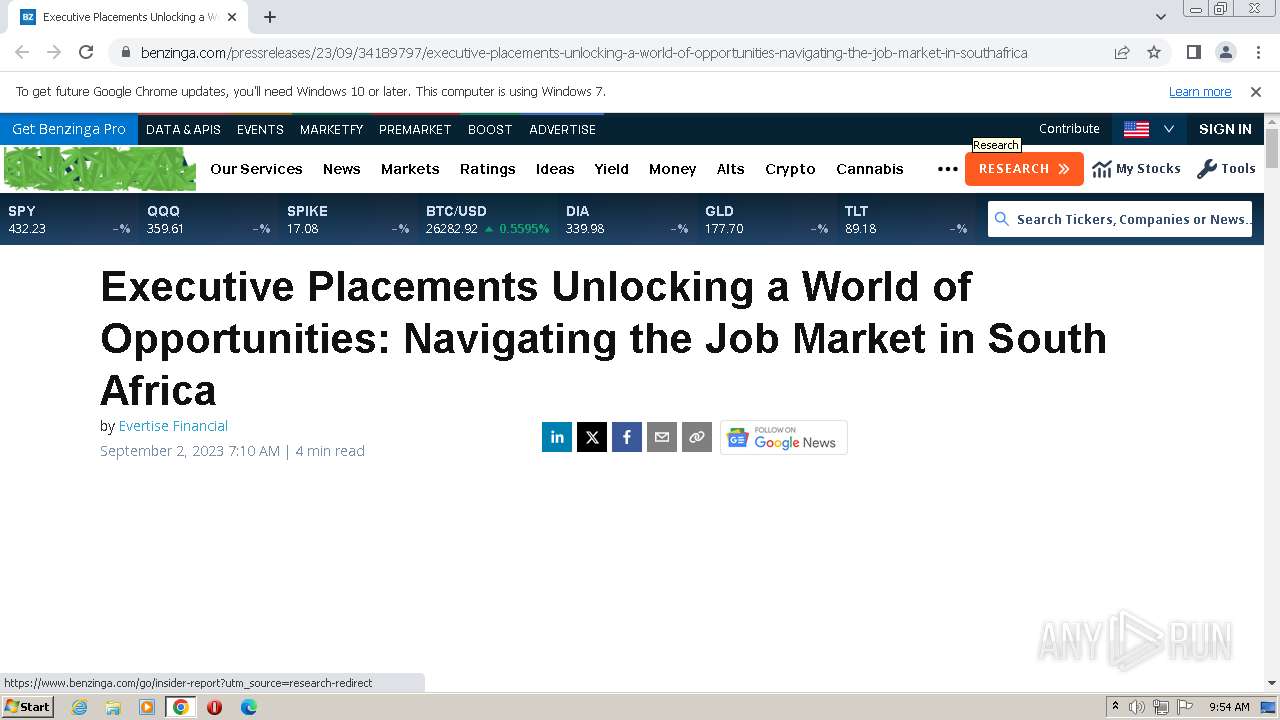Open the Money nav item
This screenshot has height=720, width=1280.
point(672,169)
